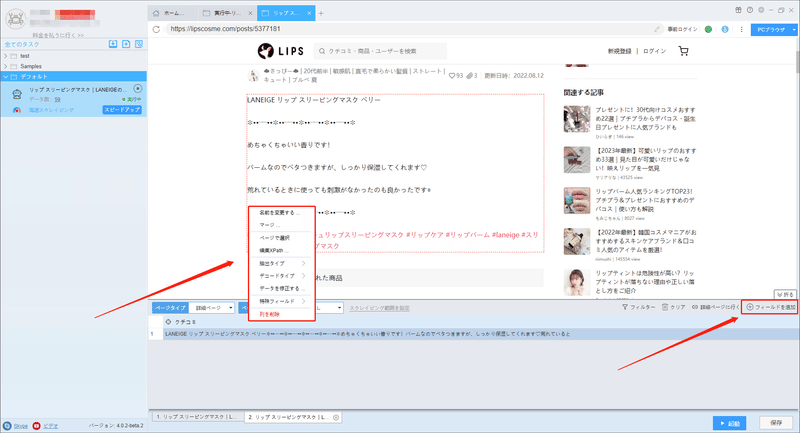Click the import task icon beside 全てのタスク
This screenshot has height=433, width=800.
tap(113, 44)
